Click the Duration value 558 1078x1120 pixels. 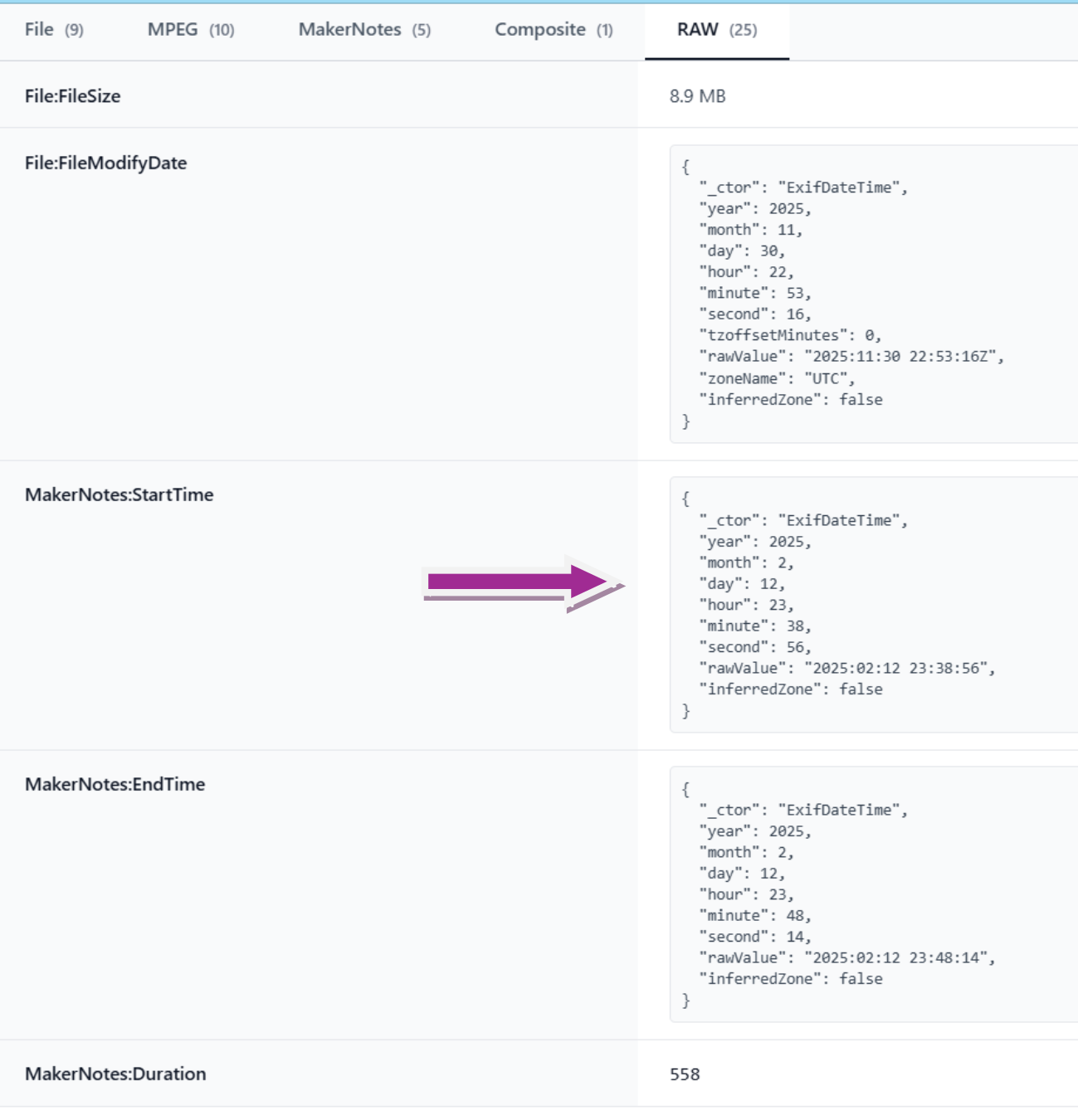pos(685,1074)
